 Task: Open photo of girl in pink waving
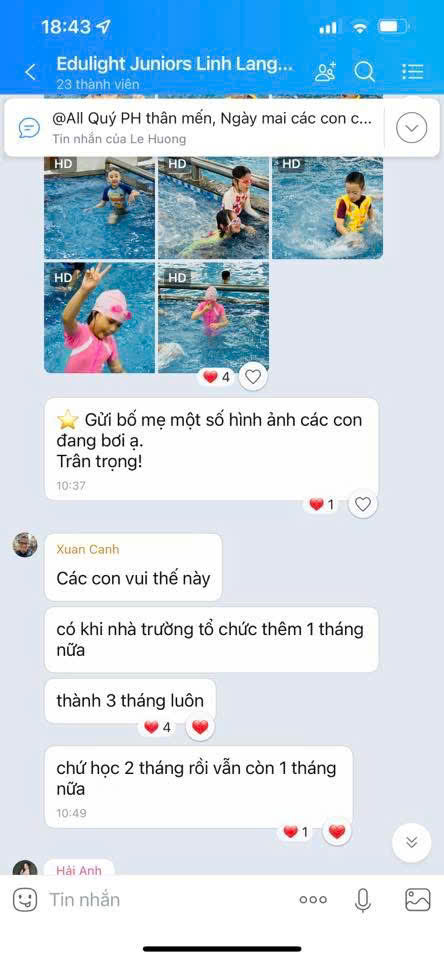(99, 318)
